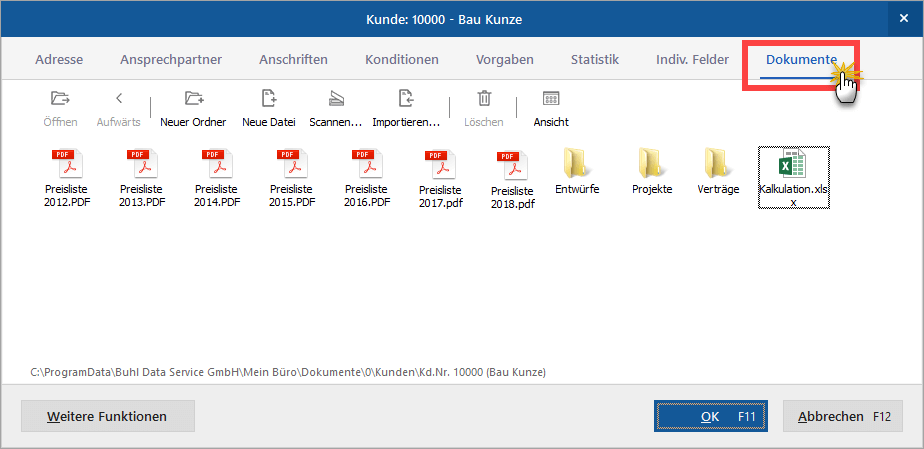Switch to the Adresse tab
This screenshot has height=449, width=924.
pyautogui.click(x=59, y=60)
